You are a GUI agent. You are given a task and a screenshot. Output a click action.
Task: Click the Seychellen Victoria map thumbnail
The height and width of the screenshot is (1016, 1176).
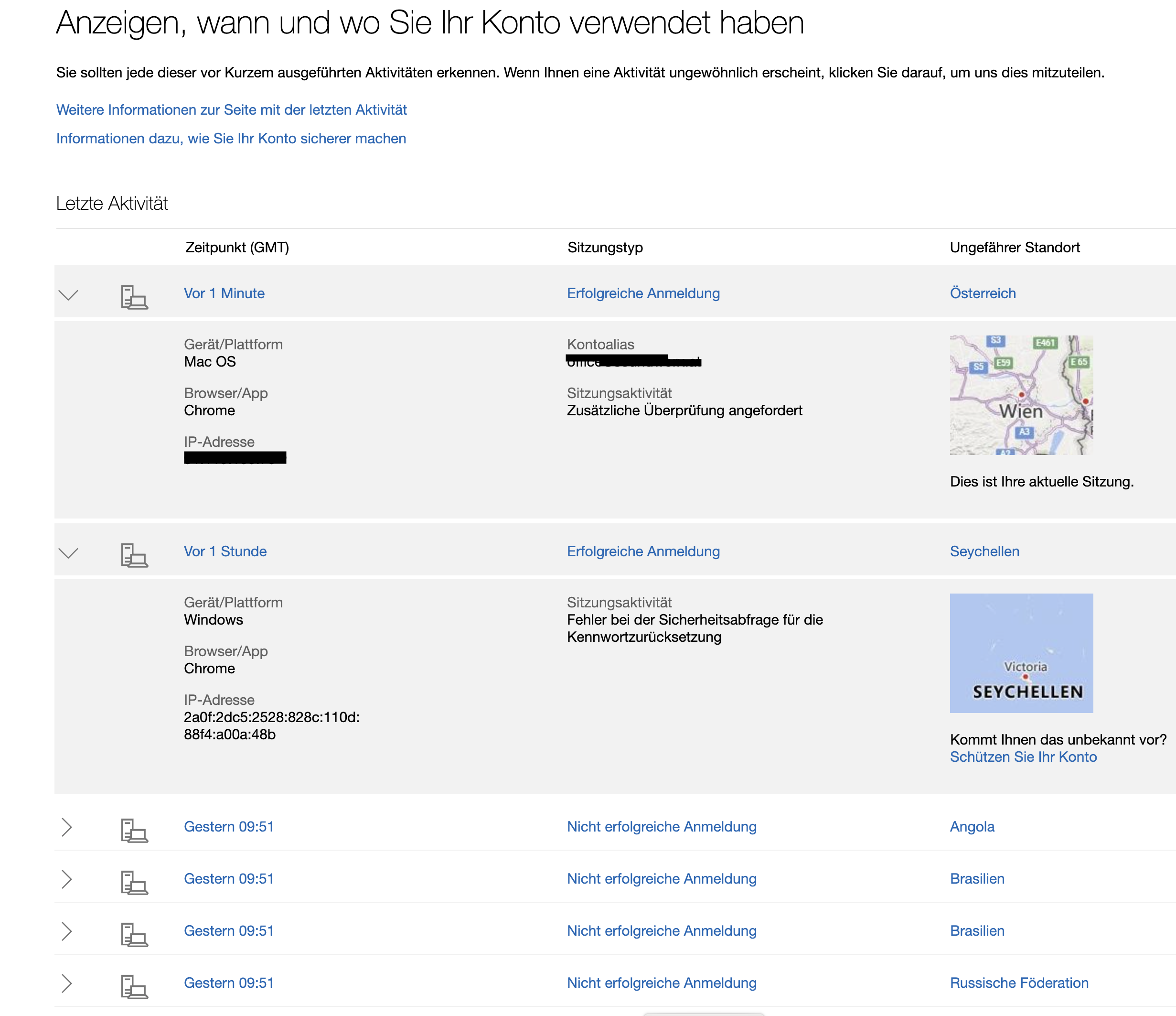[1021, 652]
